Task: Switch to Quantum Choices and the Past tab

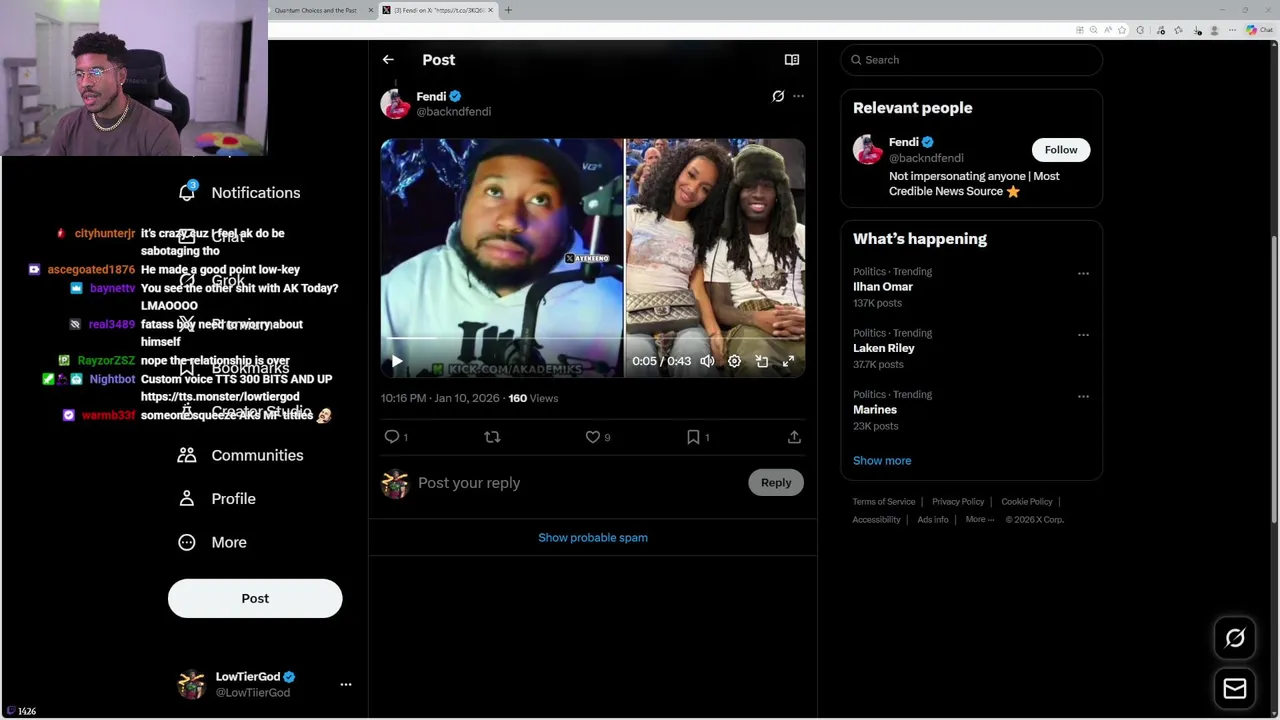Action: pyautogui.click(x=315, y=10)
